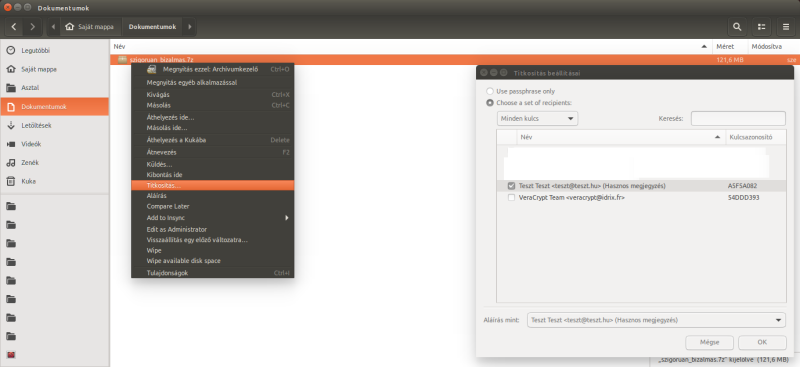Check the VeraCrypt Team recipient checkbox
The image size is (800, 367).
click(x=511, y=198)
